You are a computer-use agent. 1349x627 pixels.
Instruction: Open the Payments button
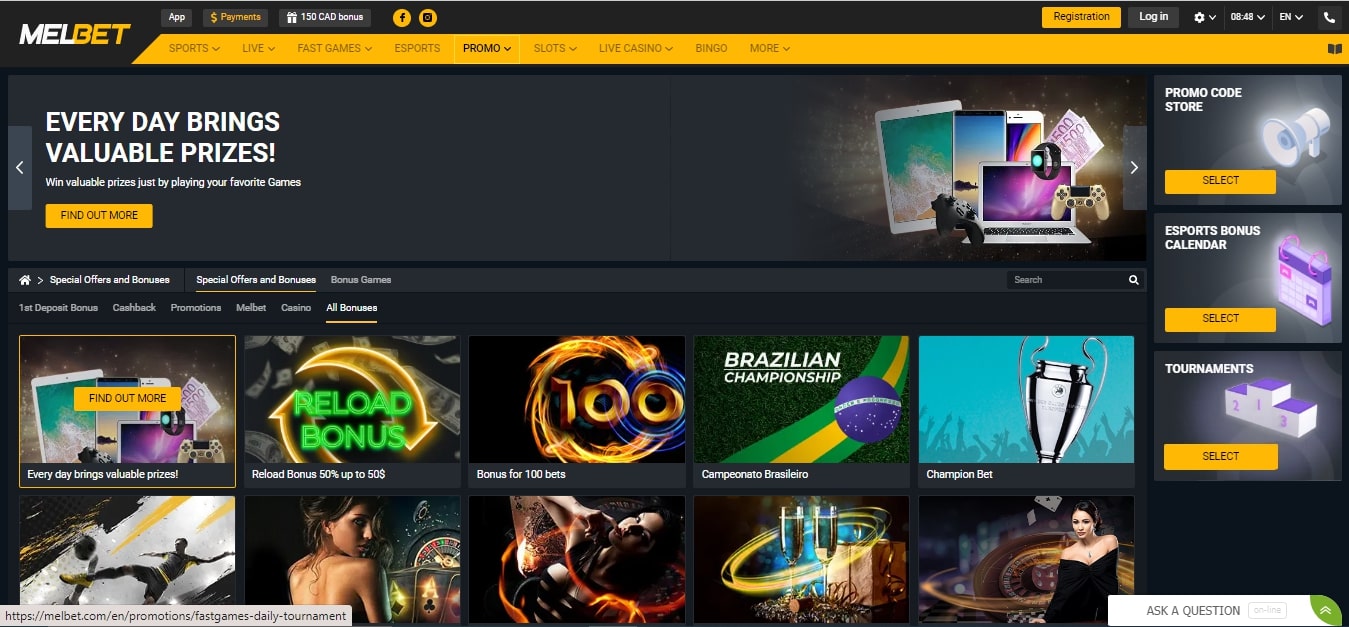(235, 17)
